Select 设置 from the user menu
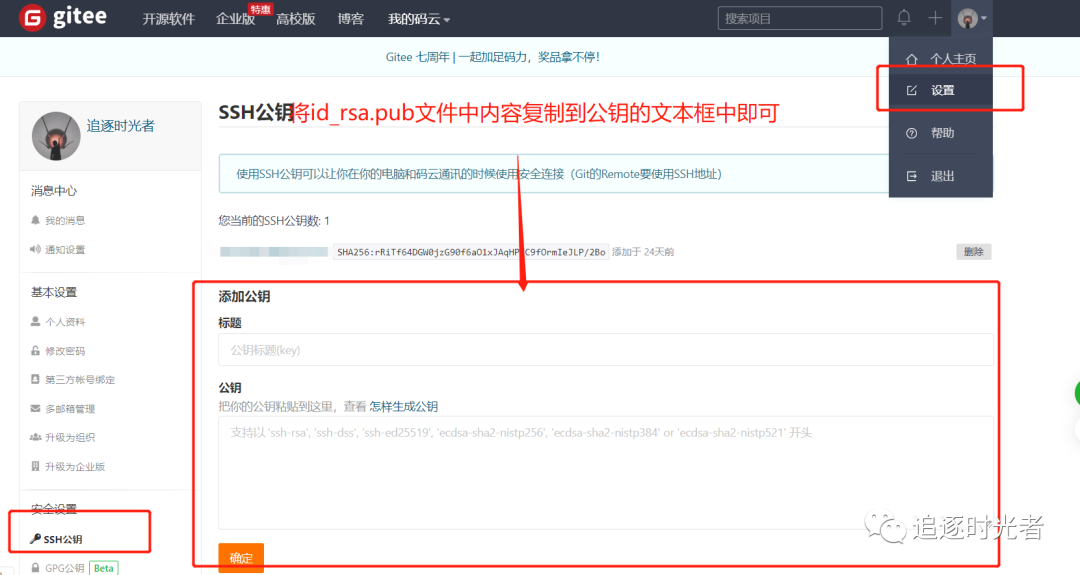The height and width of the screenshot is (575, 1080). [x=941, y=90]
